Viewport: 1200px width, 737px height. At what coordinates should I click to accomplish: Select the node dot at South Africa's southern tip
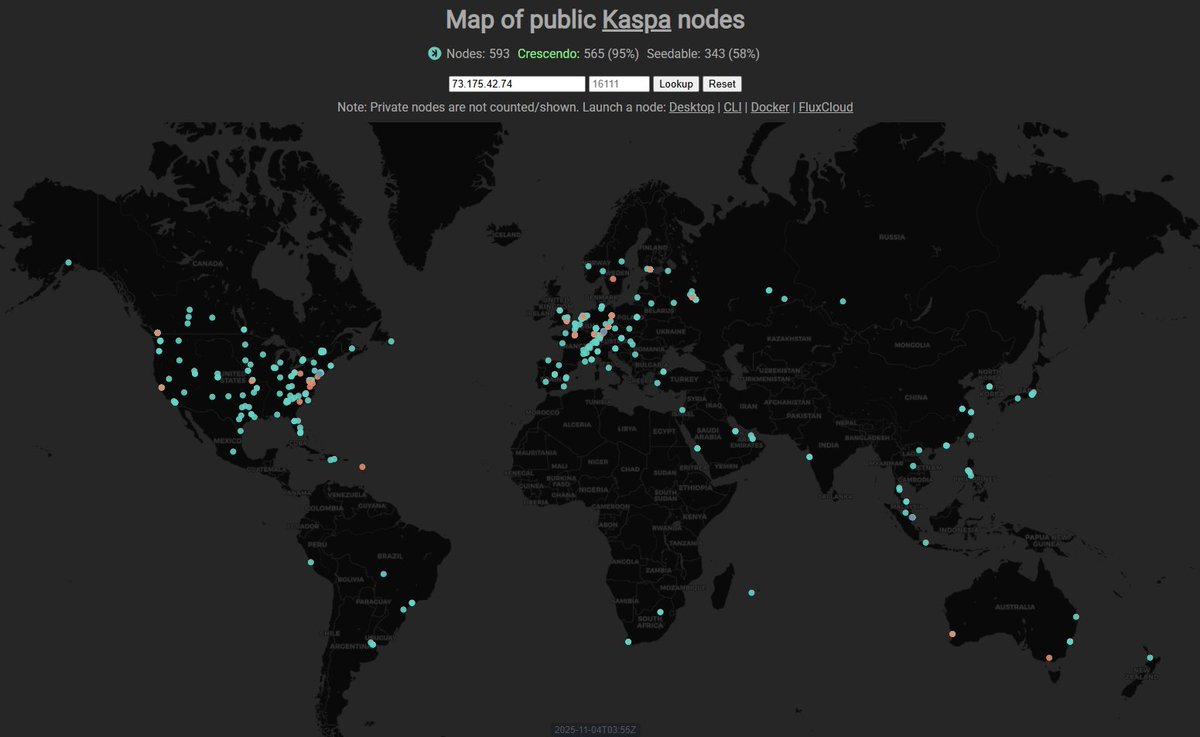tap(628, 642)
